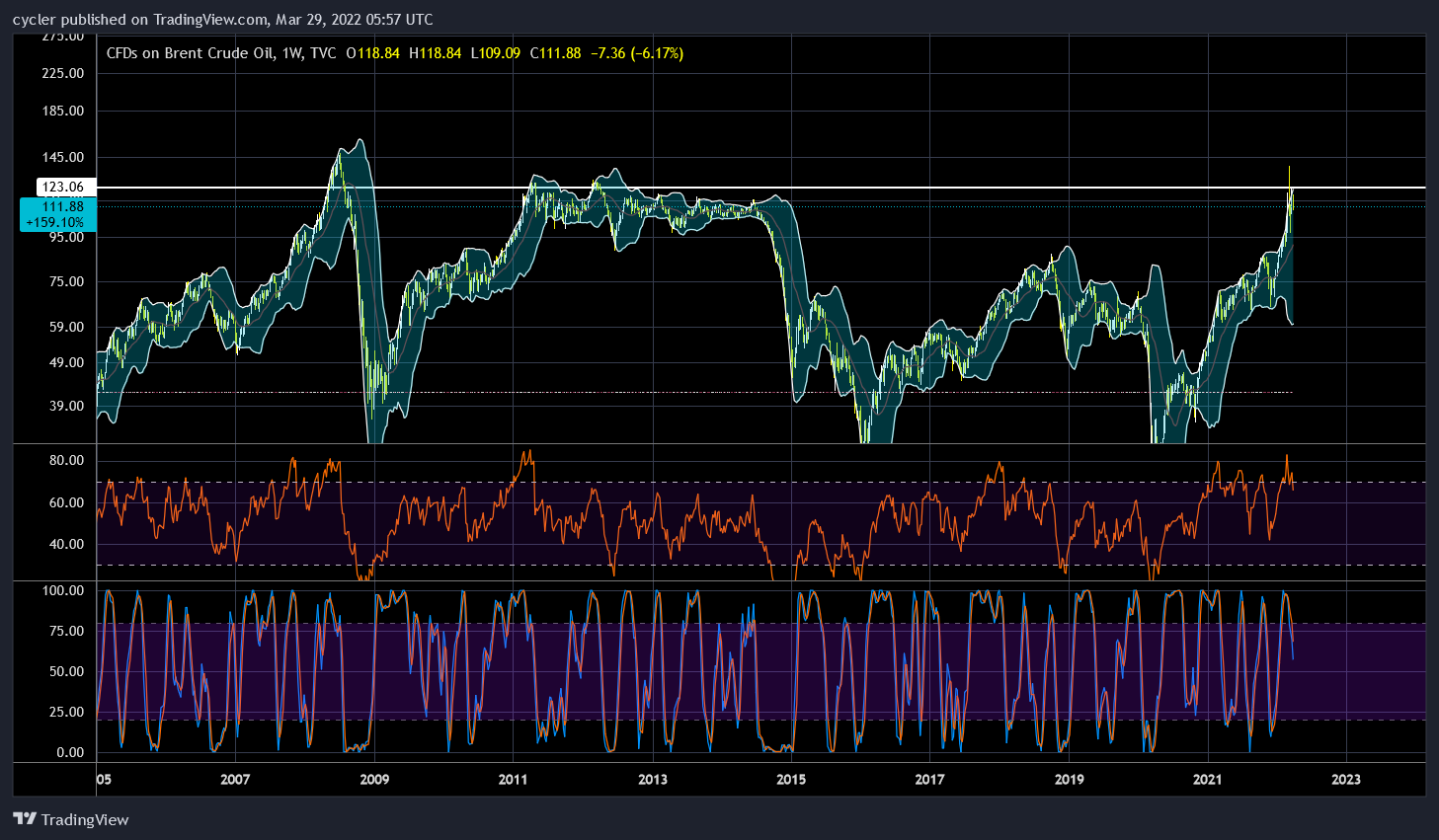1439x840 pixels.
Task: Click the 40.00 RSI axis label
Action: tap(66, 544)
